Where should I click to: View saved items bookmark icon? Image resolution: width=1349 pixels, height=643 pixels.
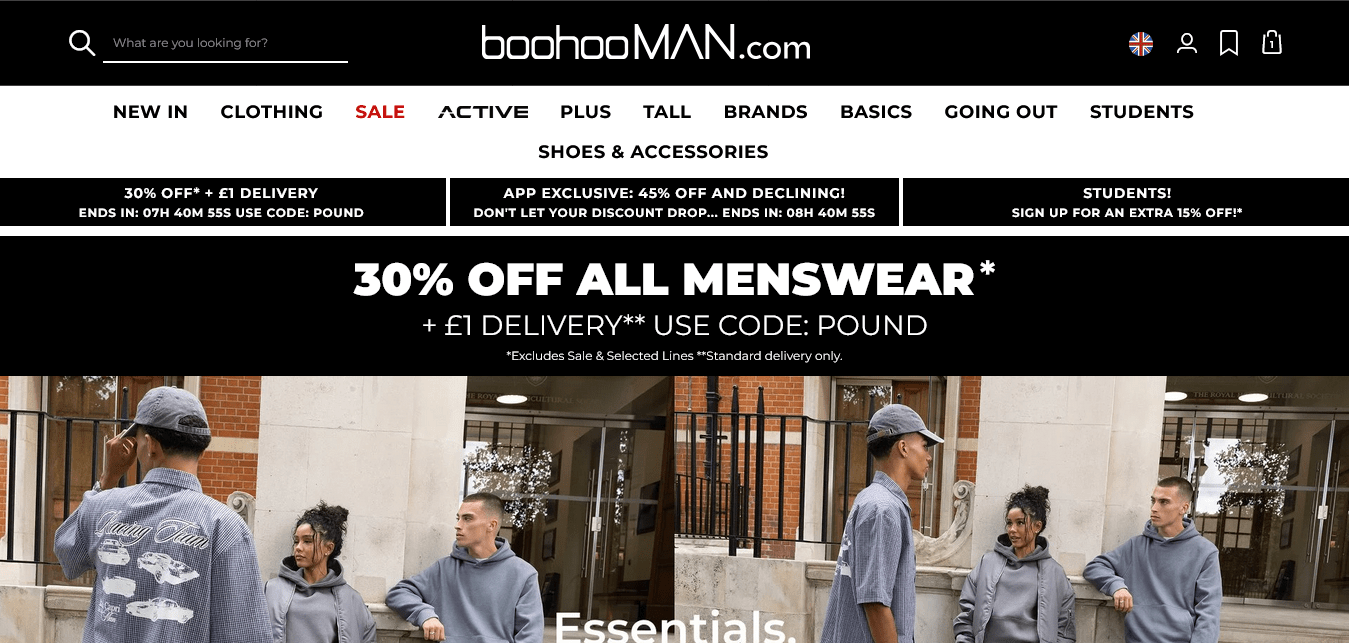tap(1229, 43)
